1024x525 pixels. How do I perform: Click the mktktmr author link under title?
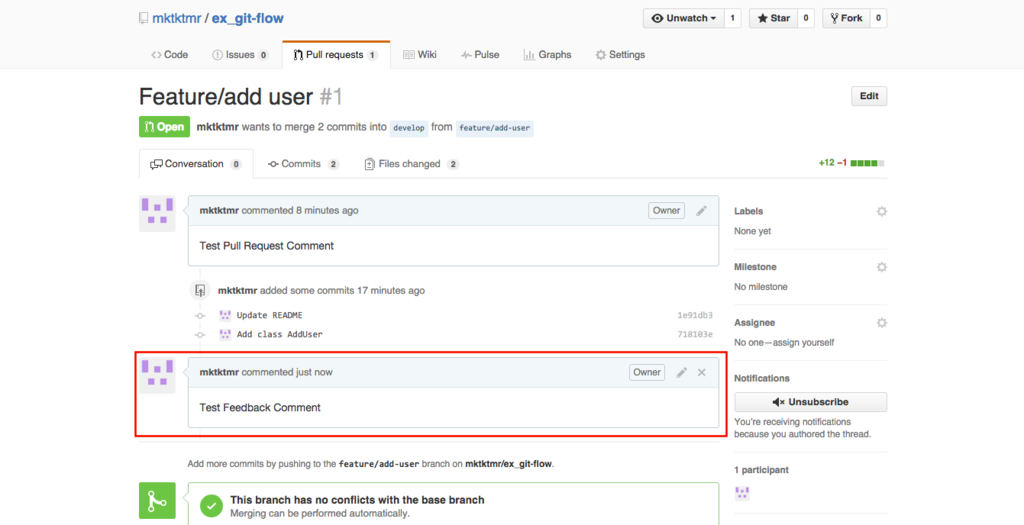[x=218, y=127]
